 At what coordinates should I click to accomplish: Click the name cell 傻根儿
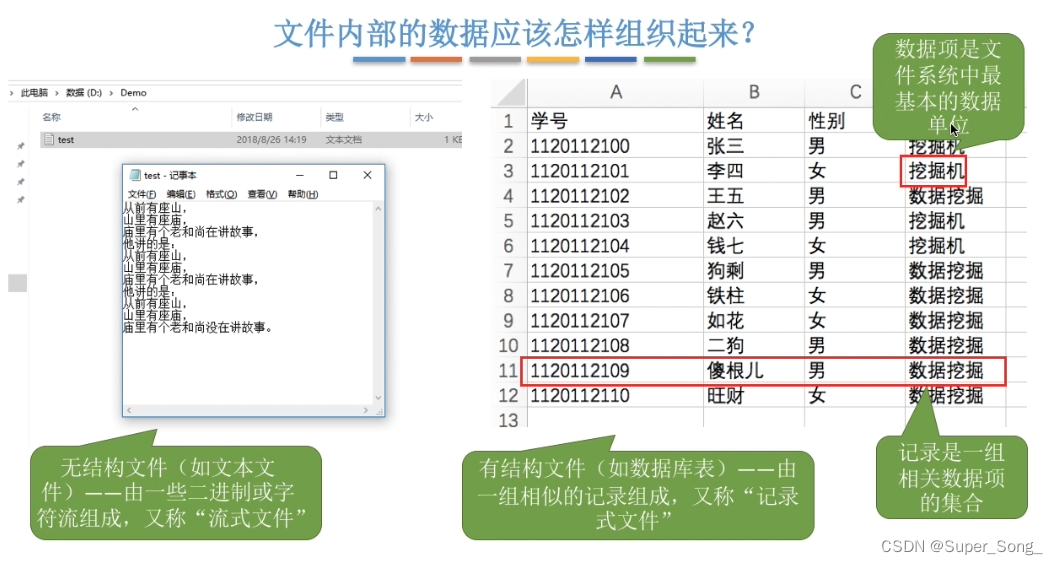click(x=754, y=371)
